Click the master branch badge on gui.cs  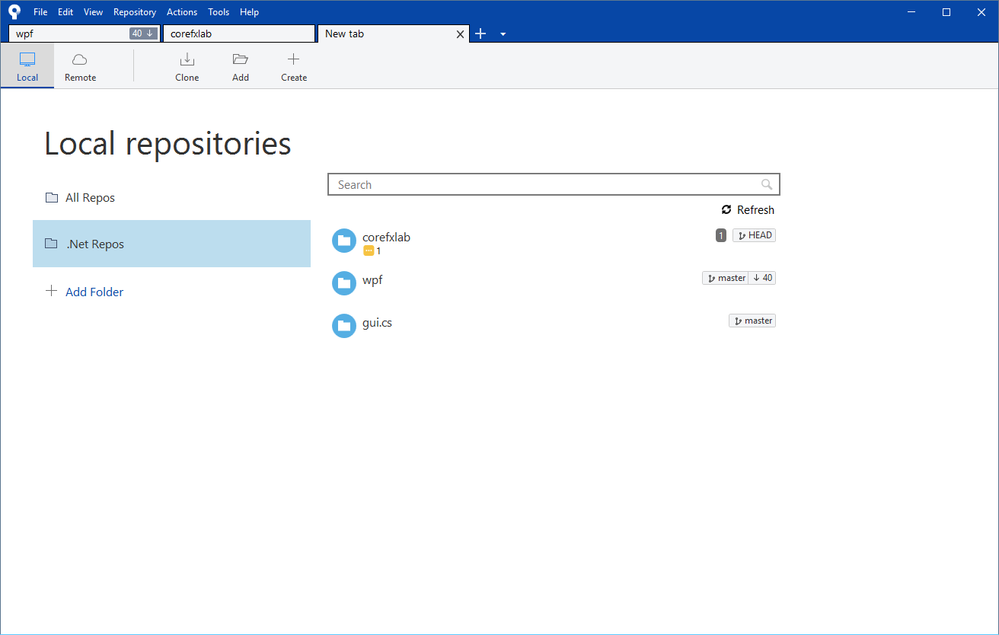(752, 320)
